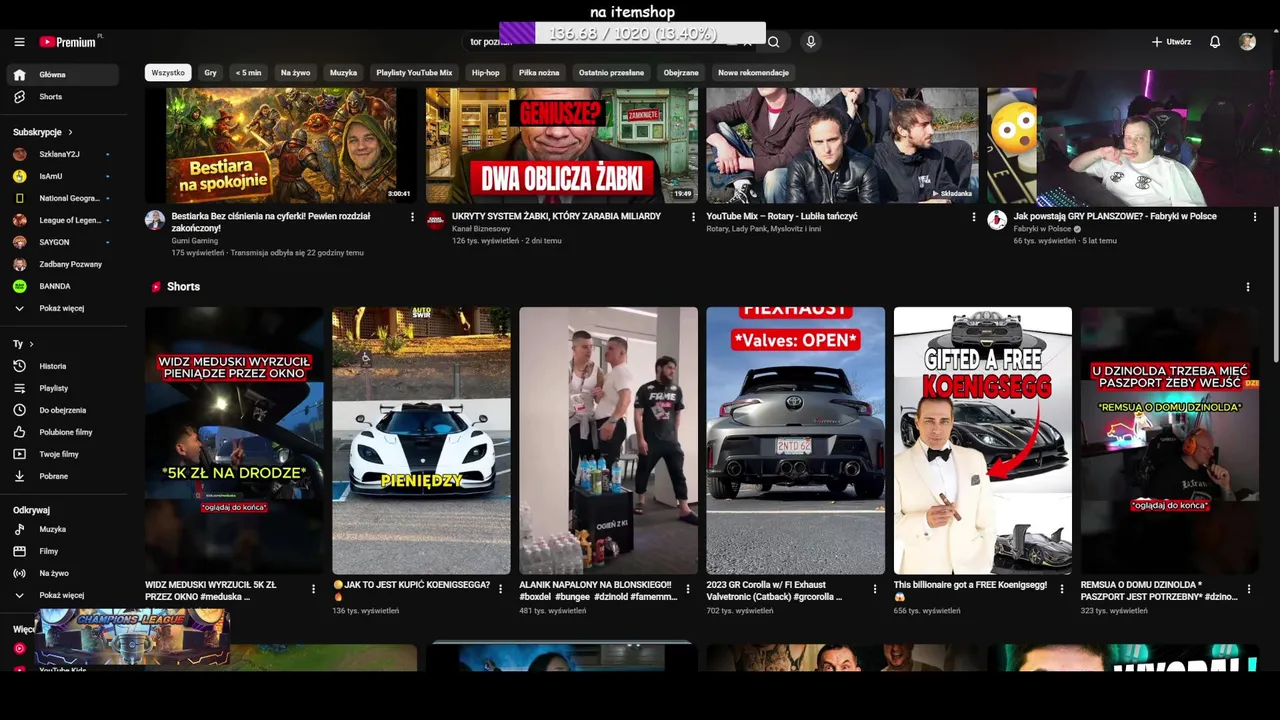Screen dimensions: 1280x720
Task: Open Muzyka under Odkrywaj
Action: click(62, 529)
